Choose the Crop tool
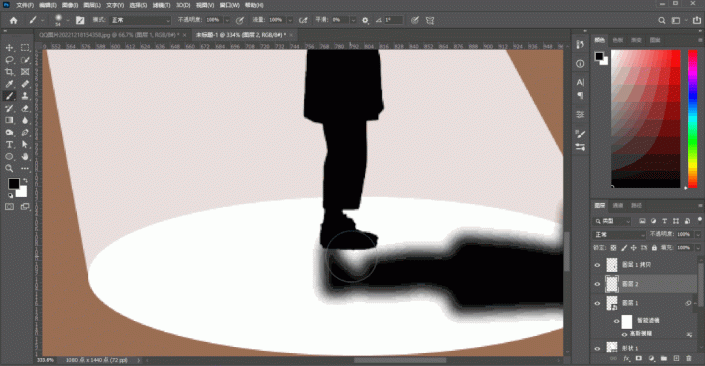This screenshot has height=366, width=705. click(9, 72)
